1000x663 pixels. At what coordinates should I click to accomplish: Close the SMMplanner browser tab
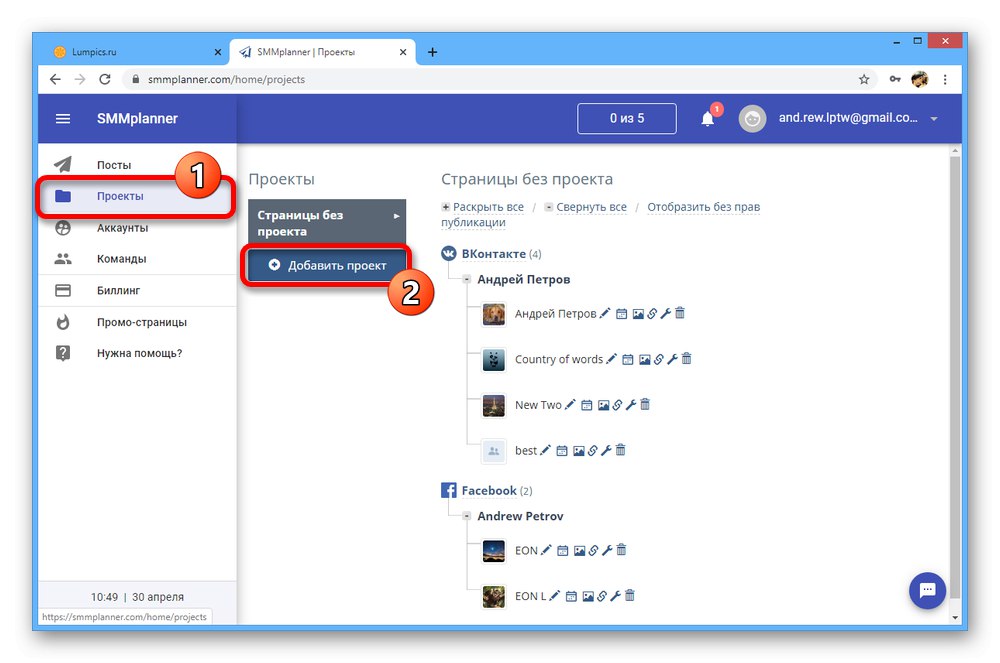[x=403, y=52]
